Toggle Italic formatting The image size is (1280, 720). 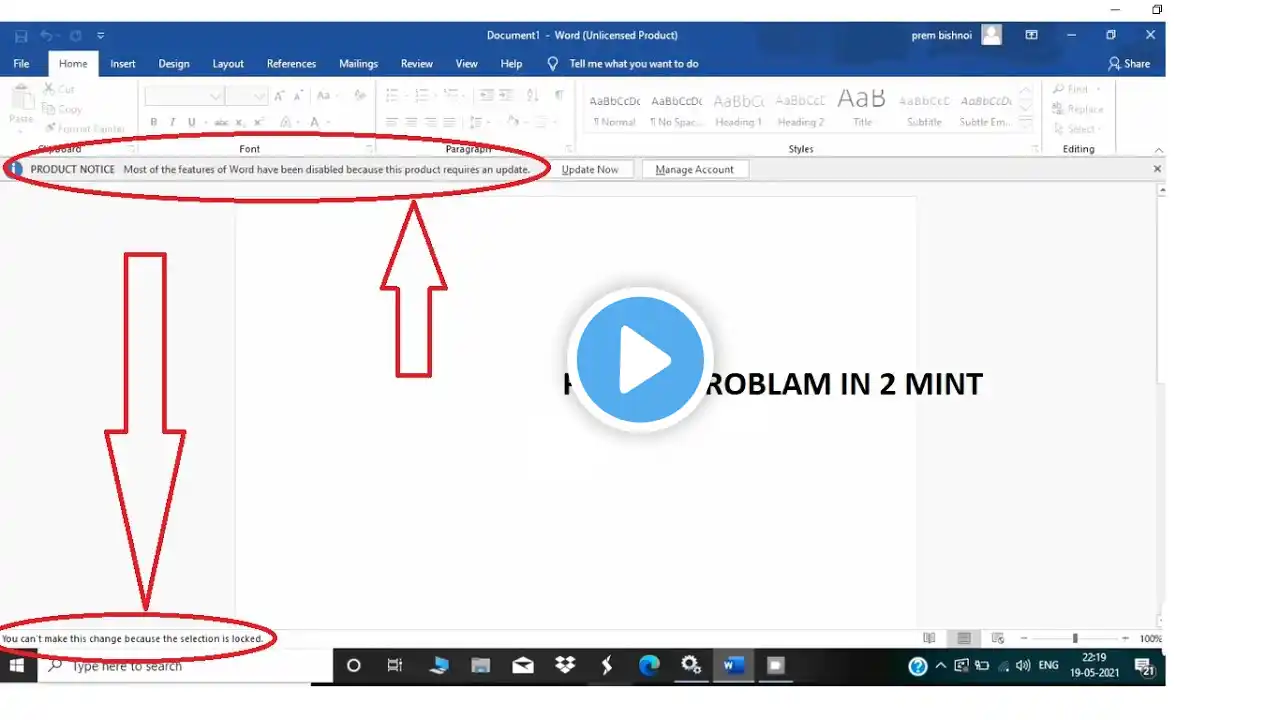[x=172, y=122]
